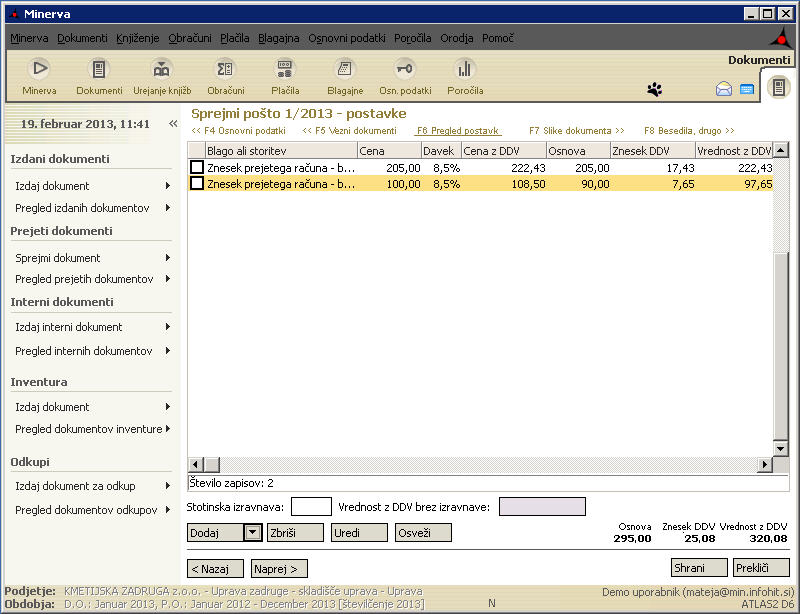This screenshot has width=800, height=614.
Task: Open the Blagajne toolbar icon
Action: (x=345, y=70)
